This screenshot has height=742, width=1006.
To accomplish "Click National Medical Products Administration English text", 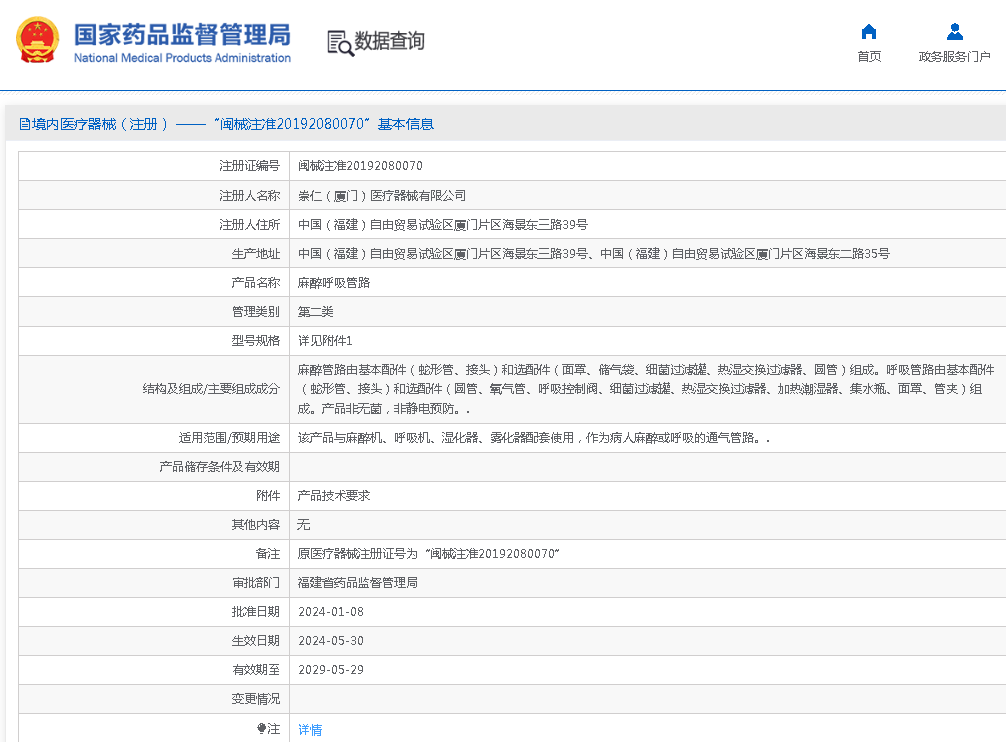I will pyautogui.click(x=182, y=58).
